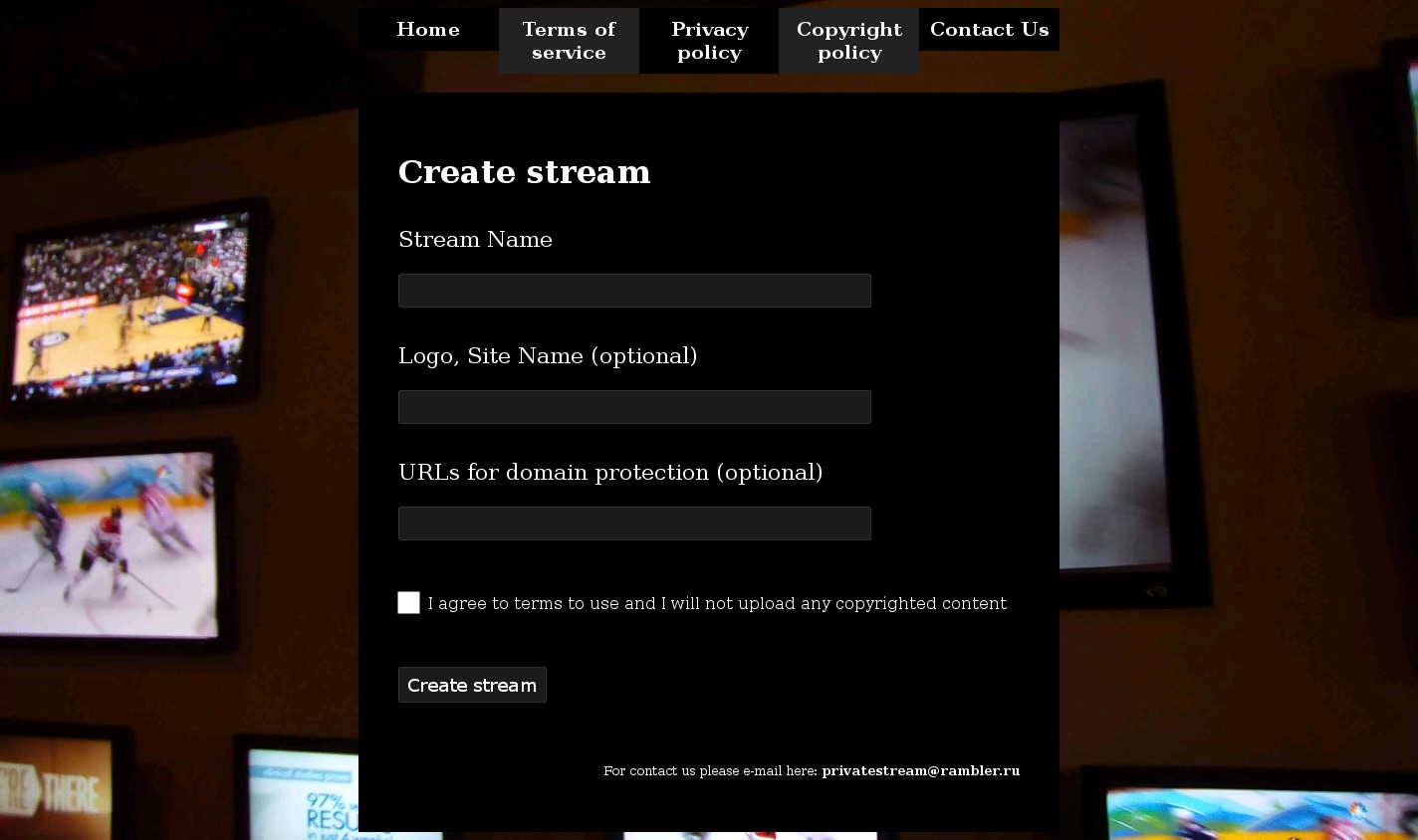The height and width of the screenshot is (840, 1418).
Task: Open the Home menu item
Action: pyautogui.click(x=428, y=30)
